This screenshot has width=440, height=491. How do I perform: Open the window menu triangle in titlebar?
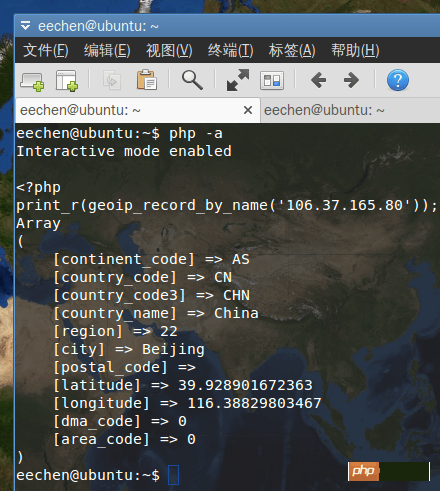click(25, 26)
